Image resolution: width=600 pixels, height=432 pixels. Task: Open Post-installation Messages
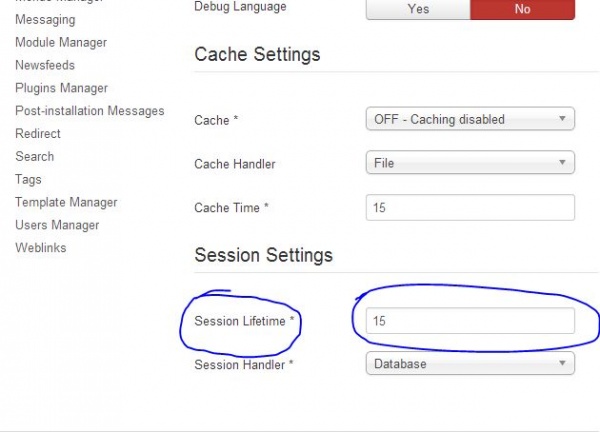[x=89, y=111]
